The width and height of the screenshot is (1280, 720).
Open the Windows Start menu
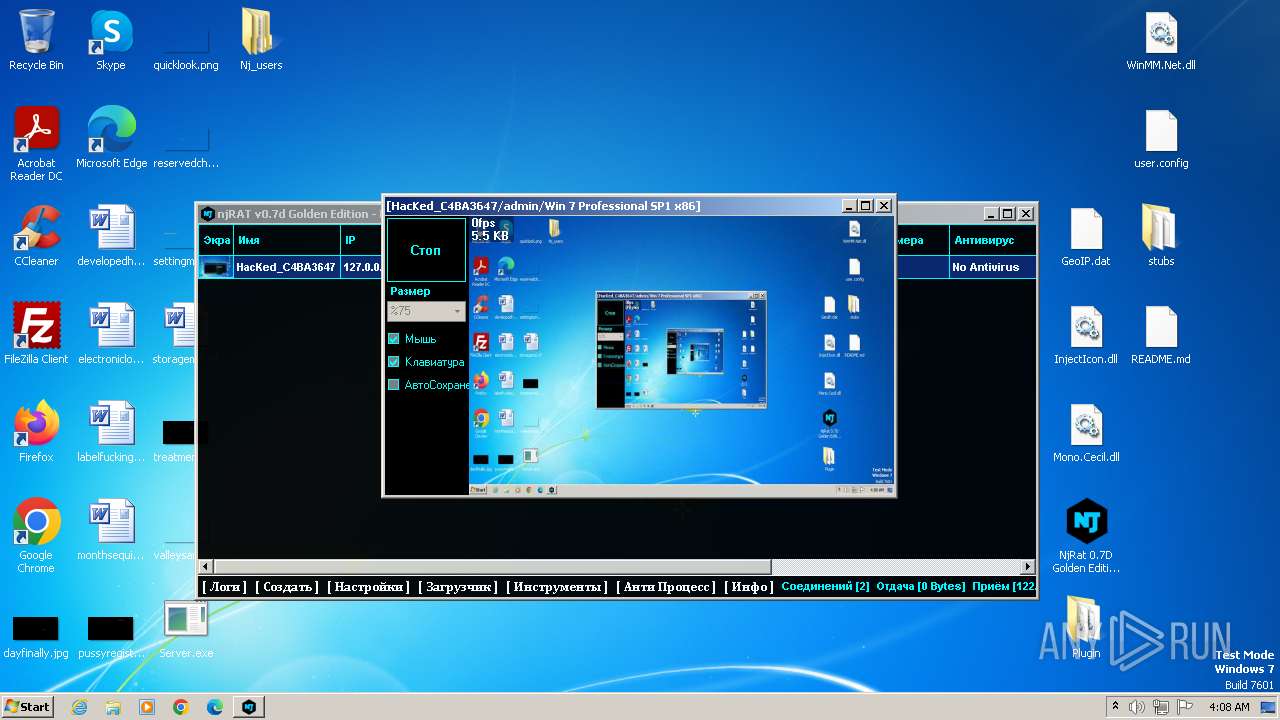tap(27, 706)
